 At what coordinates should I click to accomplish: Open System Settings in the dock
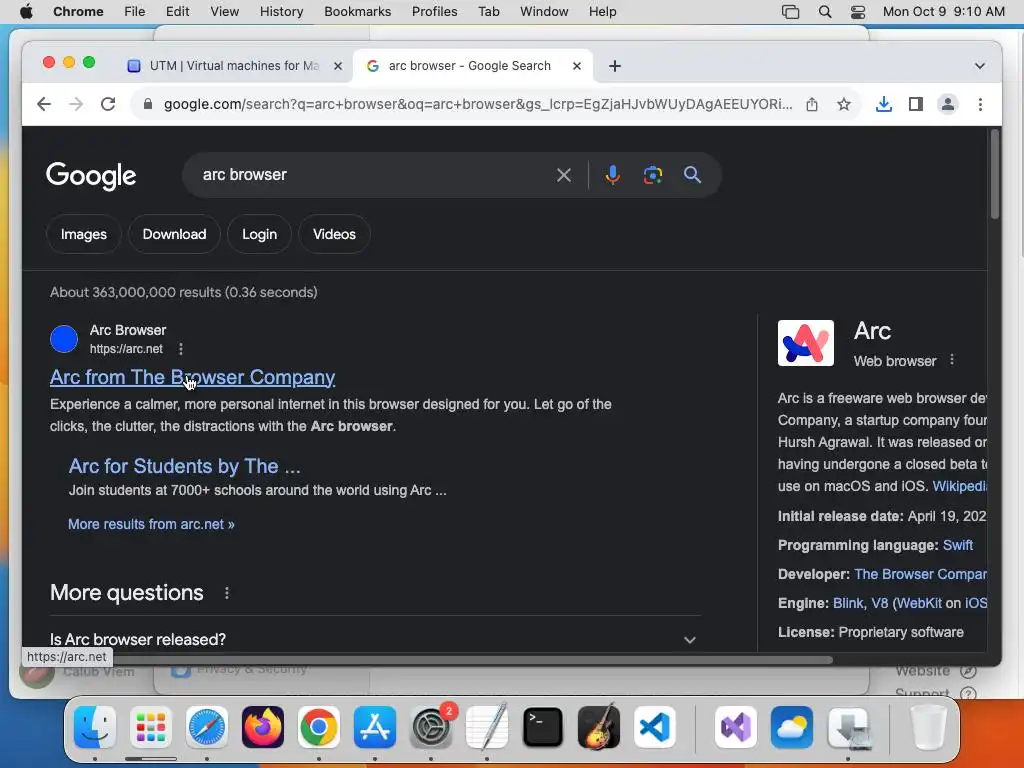pos(431,727)
